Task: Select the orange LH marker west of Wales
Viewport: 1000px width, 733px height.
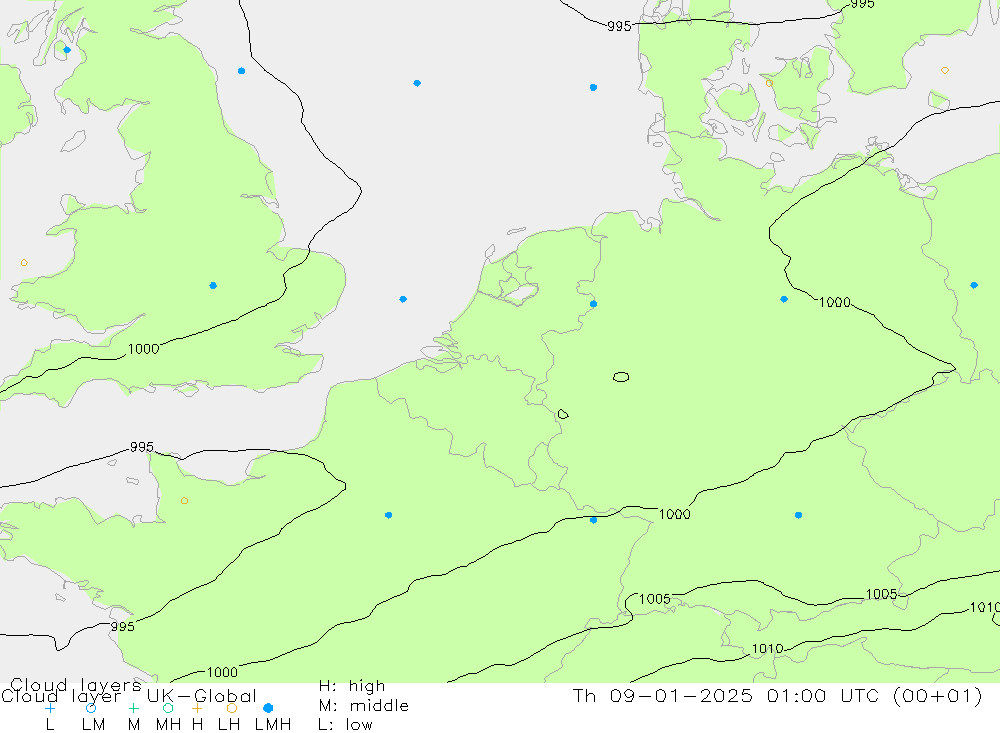Action: [x=24, y=263]
